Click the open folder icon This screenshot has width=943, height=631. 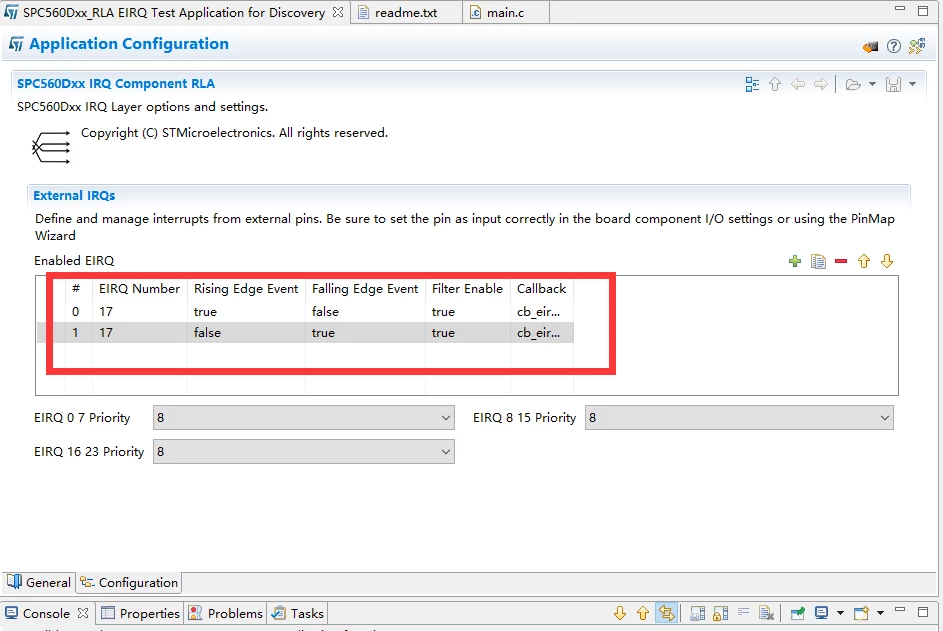(x=852, y=84)
